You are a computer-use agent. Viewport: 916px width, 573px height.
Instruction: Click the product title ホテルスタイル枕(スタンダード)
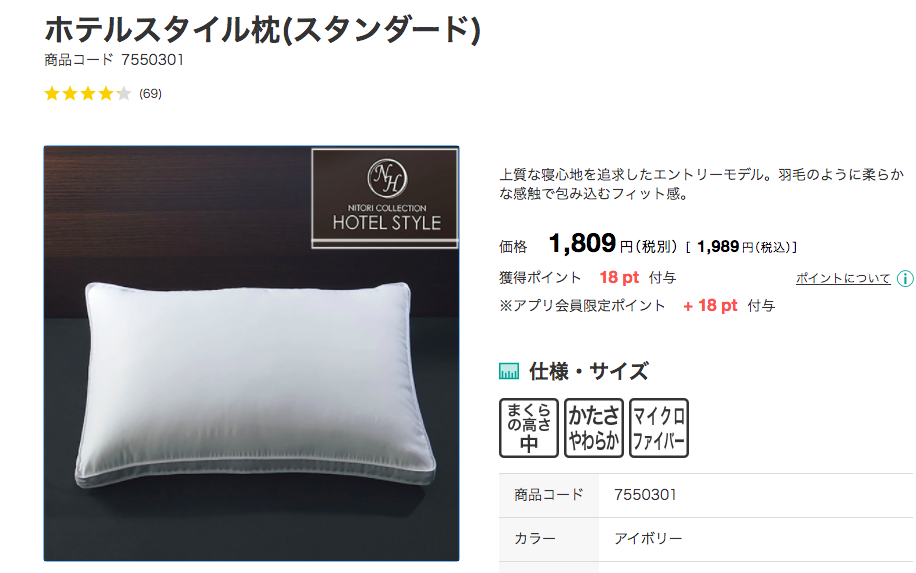click(262, 30)
